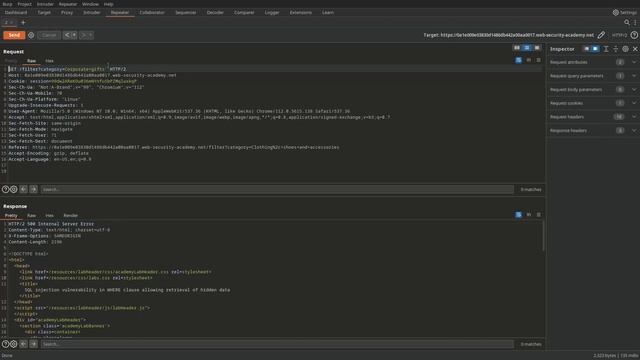Jump to previous match in response search
Viewport: 640px width, 360px height.
coord(24,344)
